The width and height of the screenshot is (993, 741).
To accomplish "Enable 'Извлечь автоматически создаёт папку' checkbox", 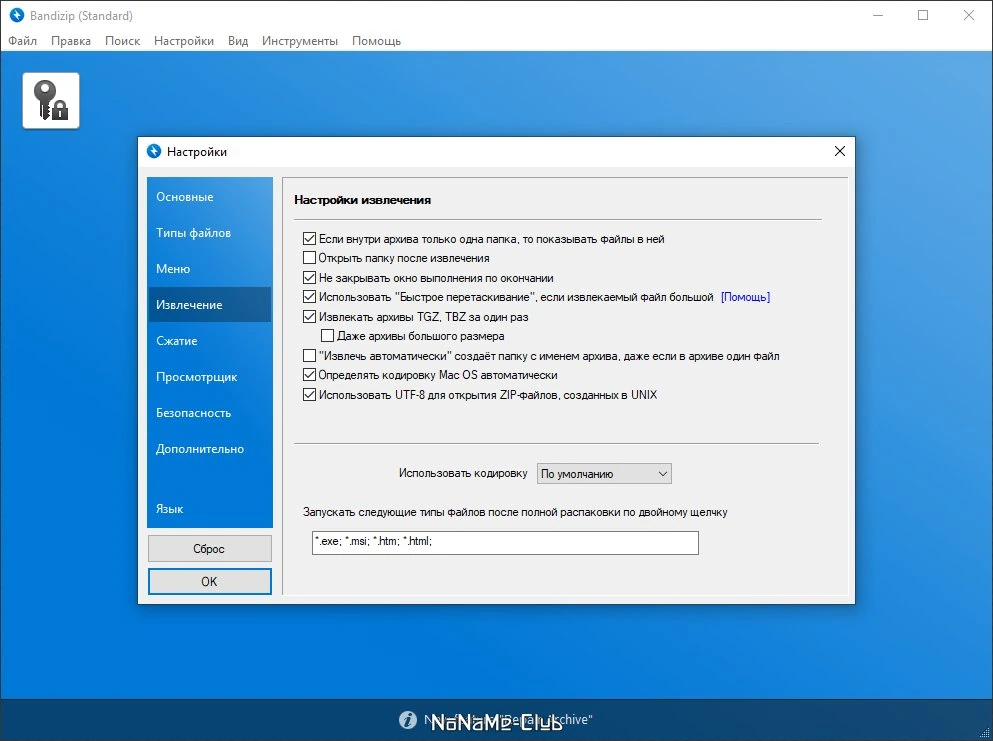I will click(309, 356).
